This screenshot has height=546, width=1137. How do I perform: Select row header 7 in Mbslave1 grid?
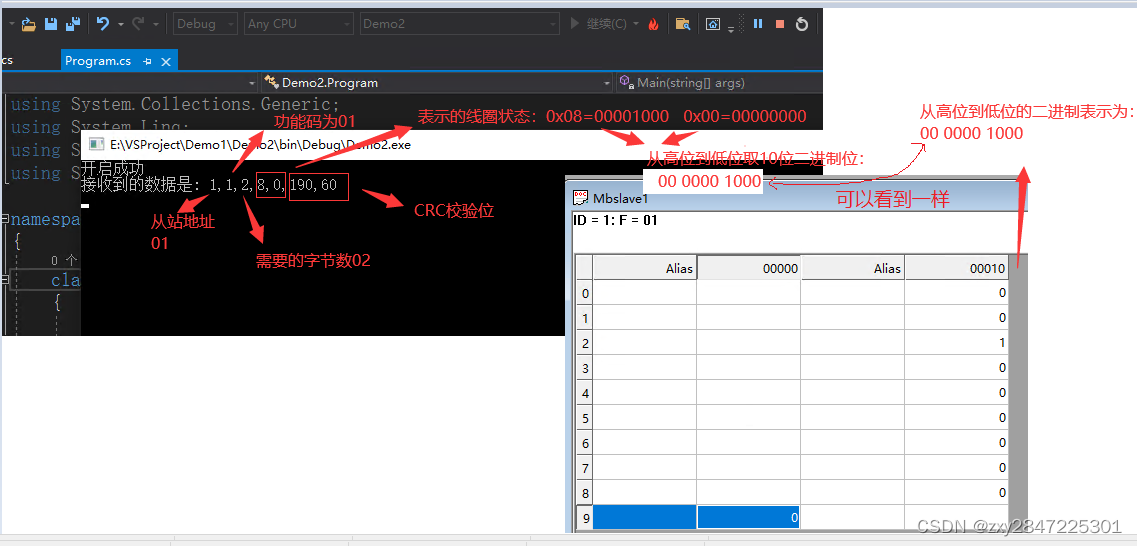click(x=584, y=468)
